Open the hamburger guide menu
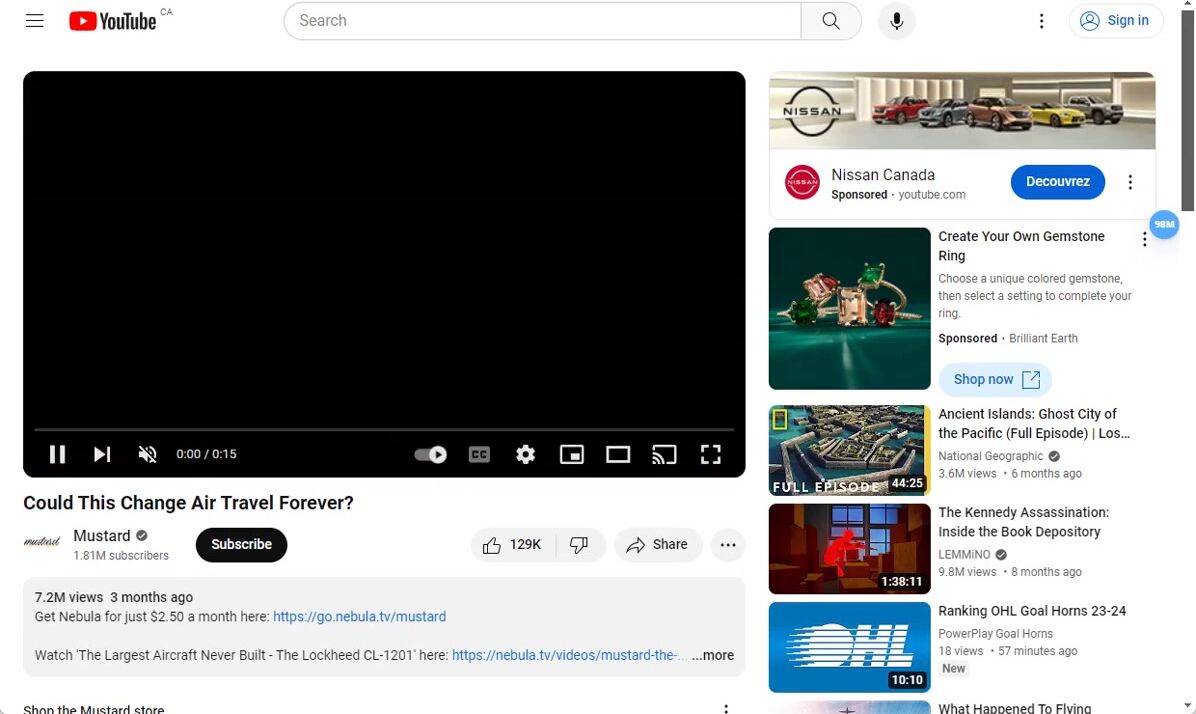The width and height of the screenshot is (1196, 714). point(34,21)
